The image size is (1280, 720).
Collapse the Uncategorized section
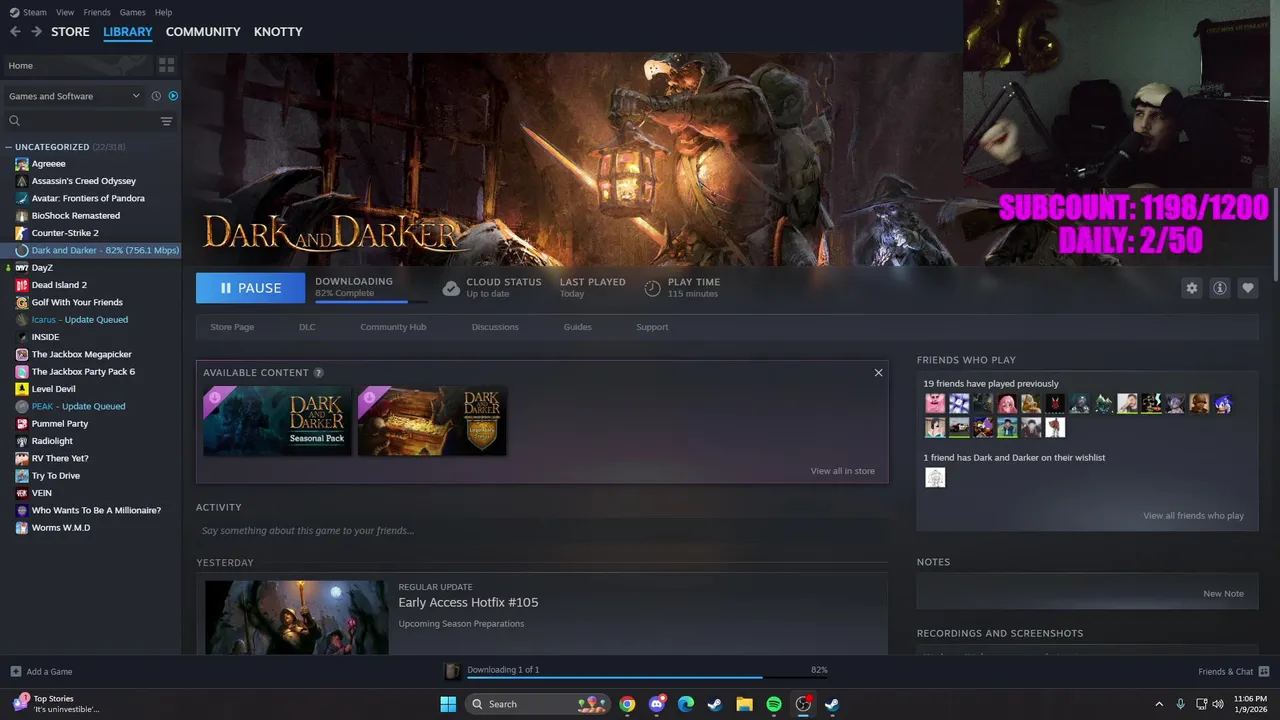(x=9, y=147)
